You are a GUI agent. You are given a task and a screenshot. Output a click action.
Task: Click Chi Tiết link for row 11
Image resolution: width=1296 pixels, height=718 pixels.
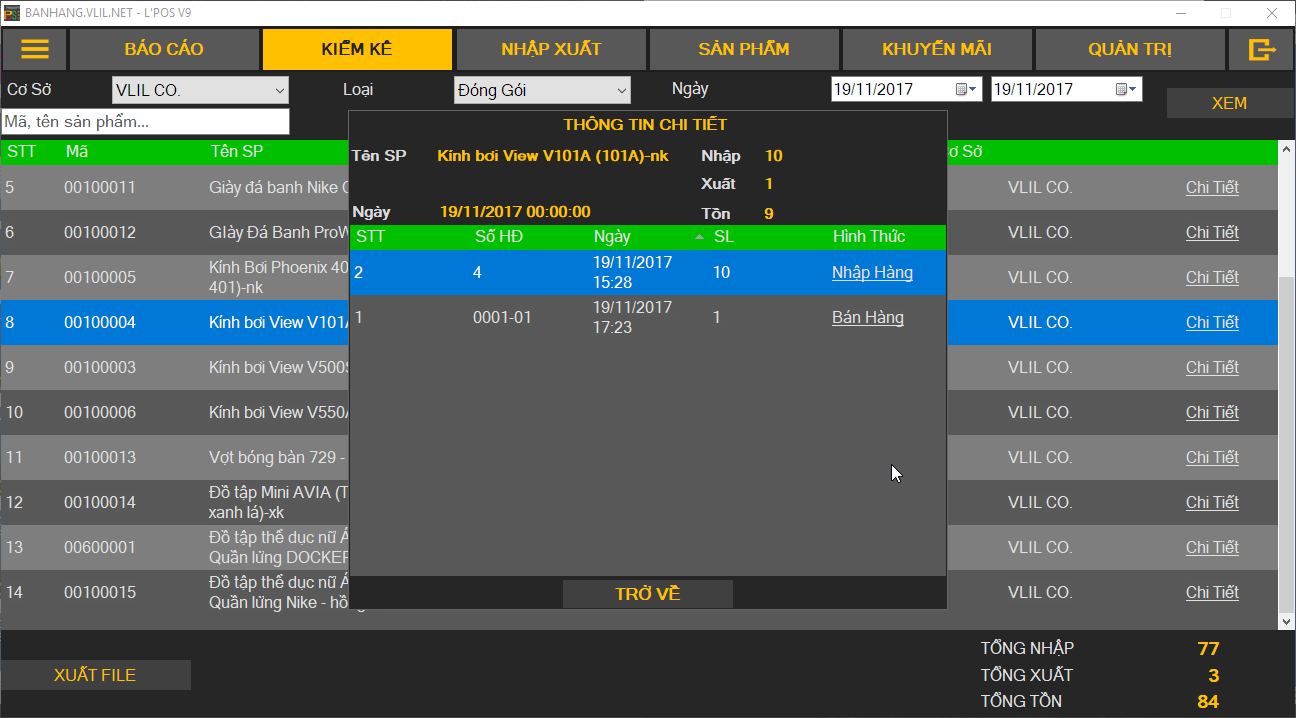coord(1212,457)
